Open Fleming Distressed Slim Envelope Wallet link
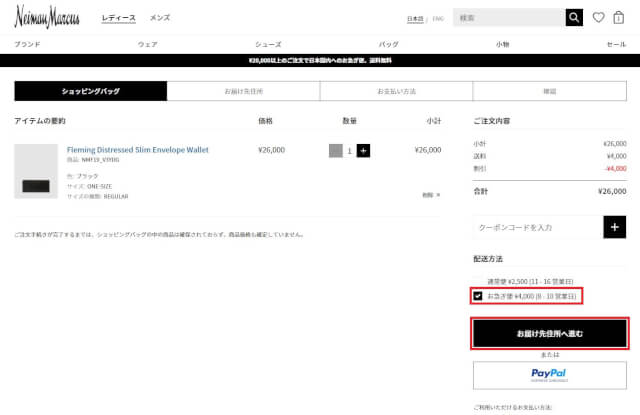 point(138,150)
